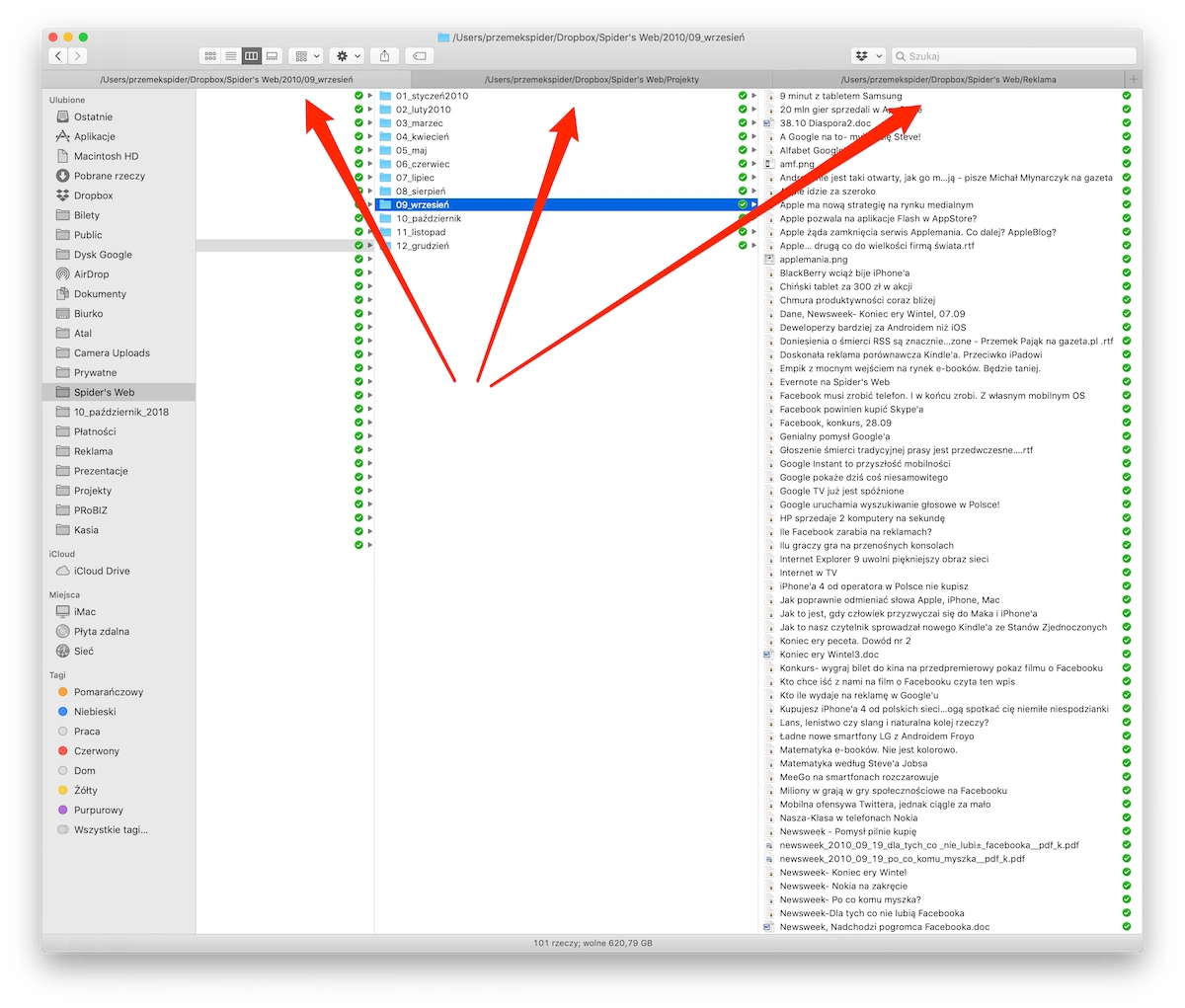
Task: Expand the 01_styczeń2010 folder arrow
Action: 752,96
